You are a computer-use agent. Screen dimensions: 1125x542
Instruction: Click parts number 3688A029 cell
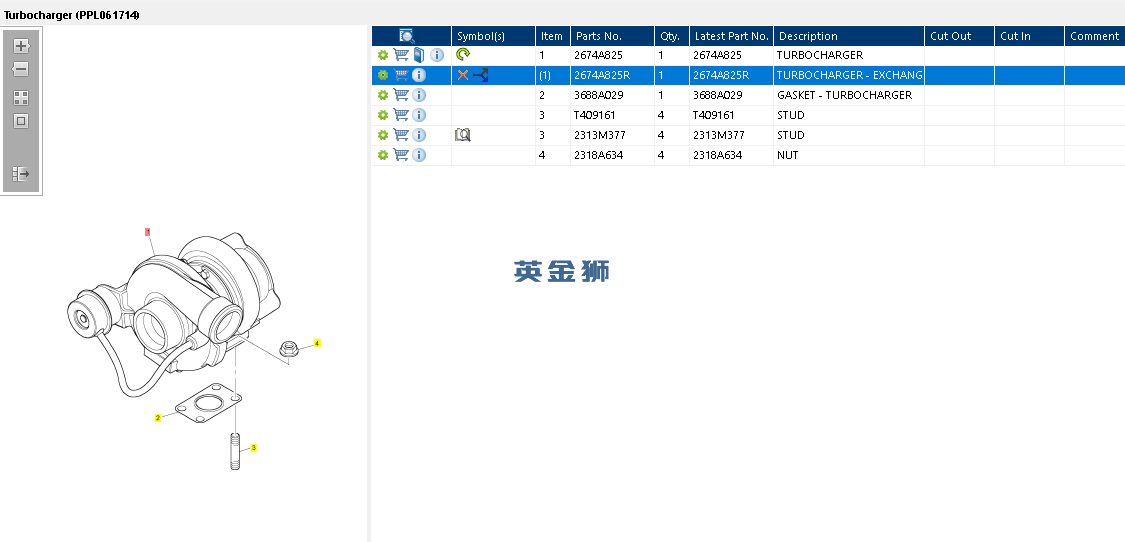point(613,95)
